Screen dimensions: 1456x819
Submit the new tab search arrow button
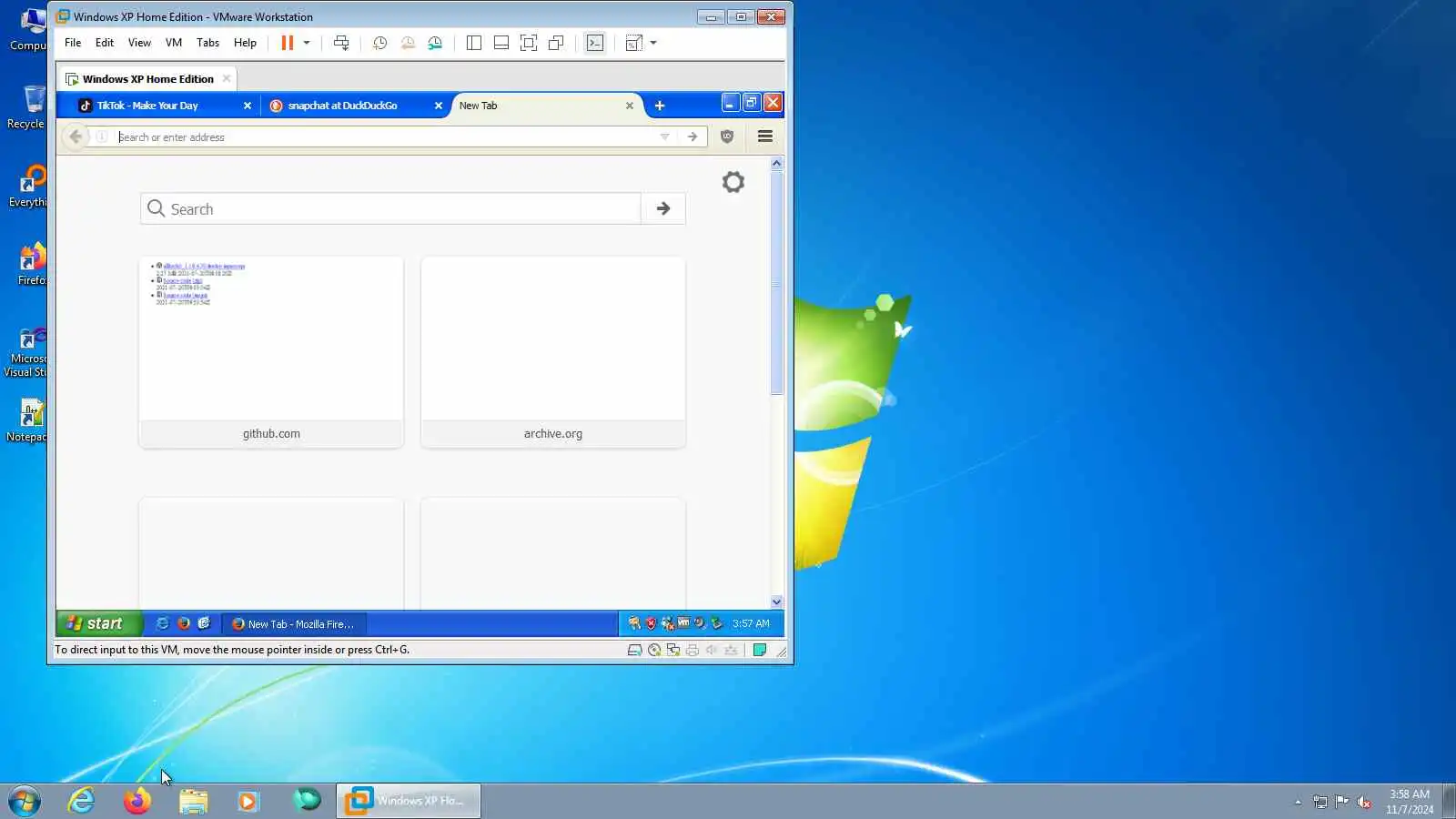[663, 209]
